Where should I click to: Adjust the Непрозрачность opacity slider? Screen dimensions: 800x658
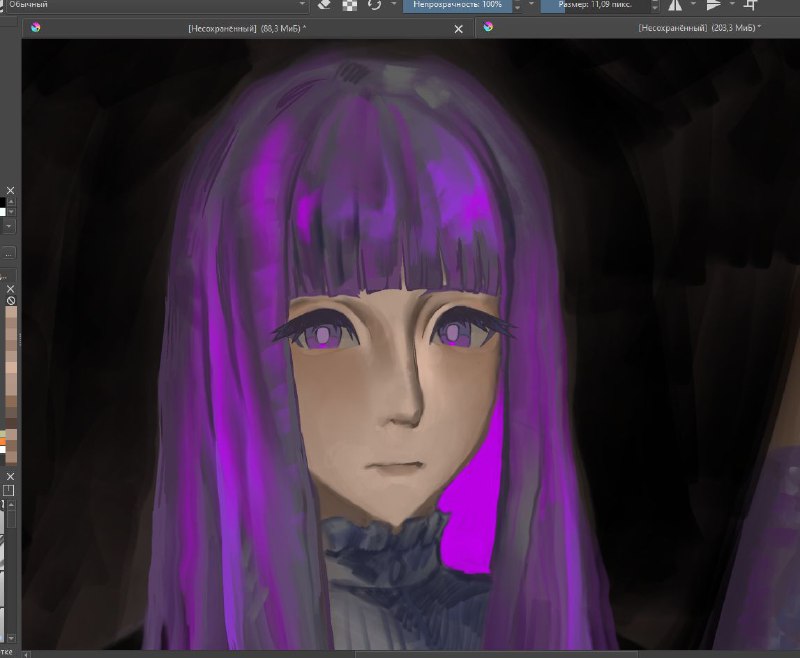pyautogui.click(x=458, y=5)
